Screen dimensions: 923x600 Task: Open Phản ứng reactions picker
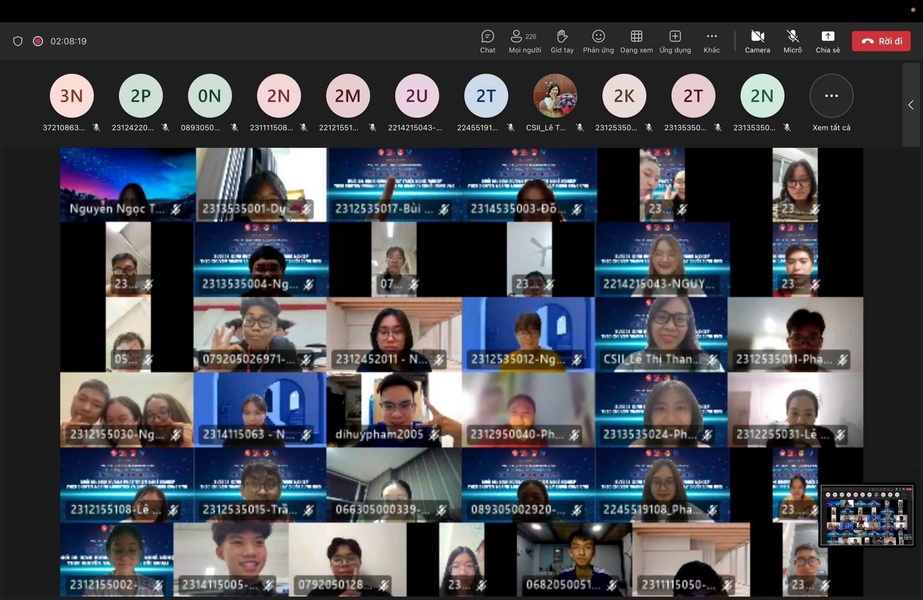point(598,41)
